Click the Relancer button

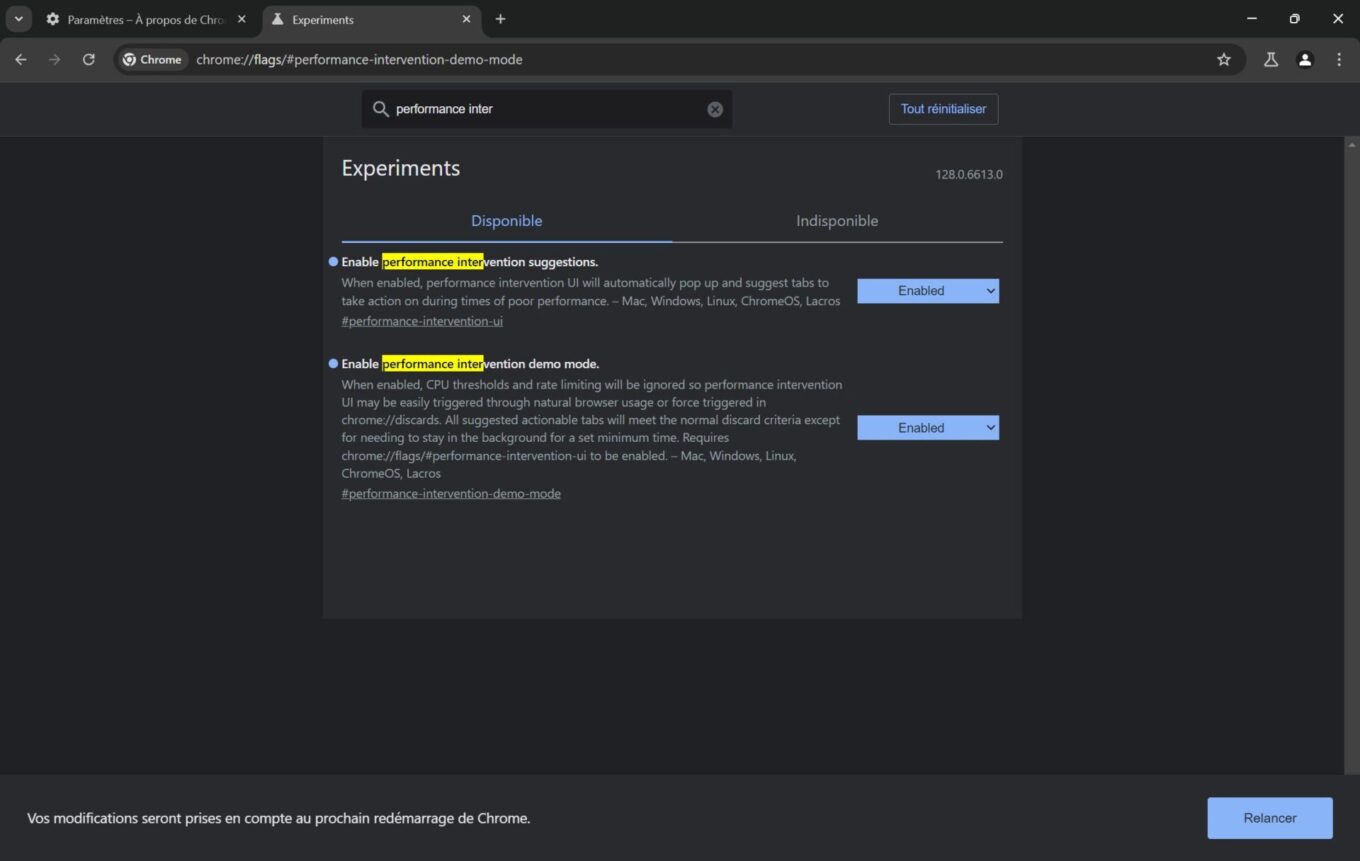pyautogui.click(x=1270, y=818)
